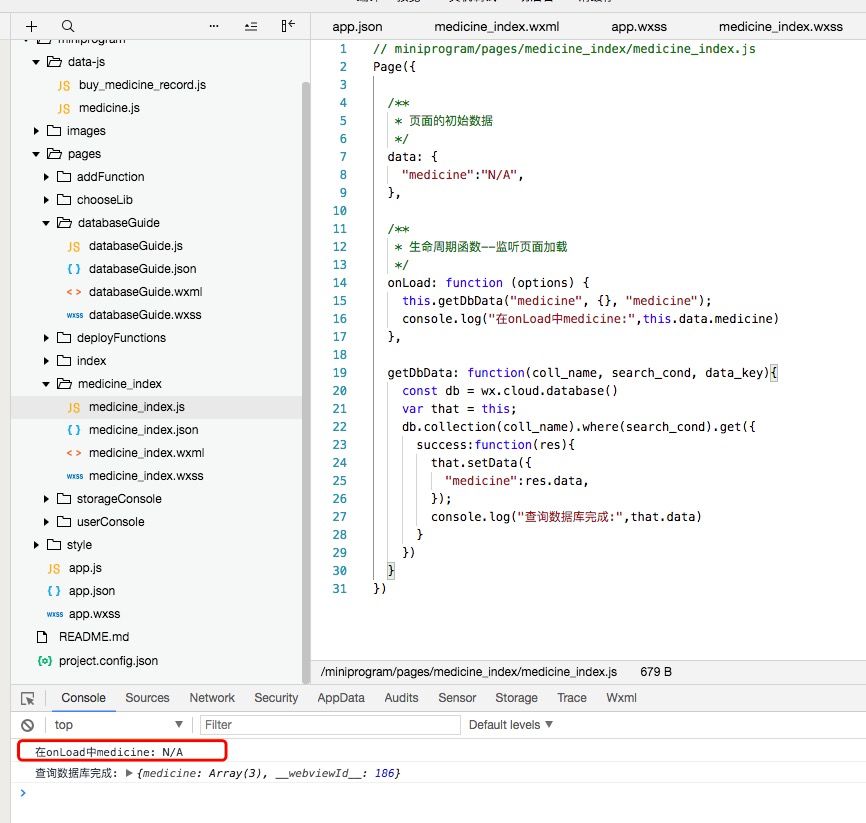The image size is (866, 823).
Task: Open the Default levels dropdown
Action: click(510, 725)
